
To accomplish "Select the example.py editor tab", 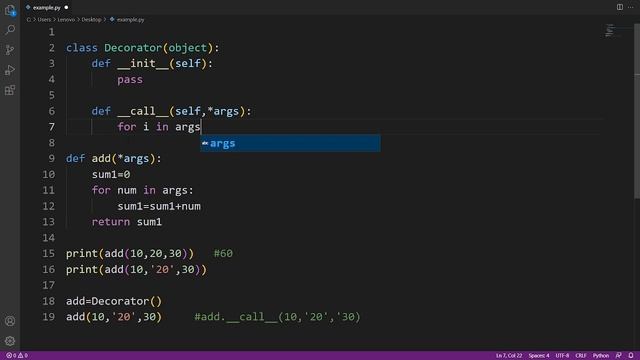I will pos(47,7).
